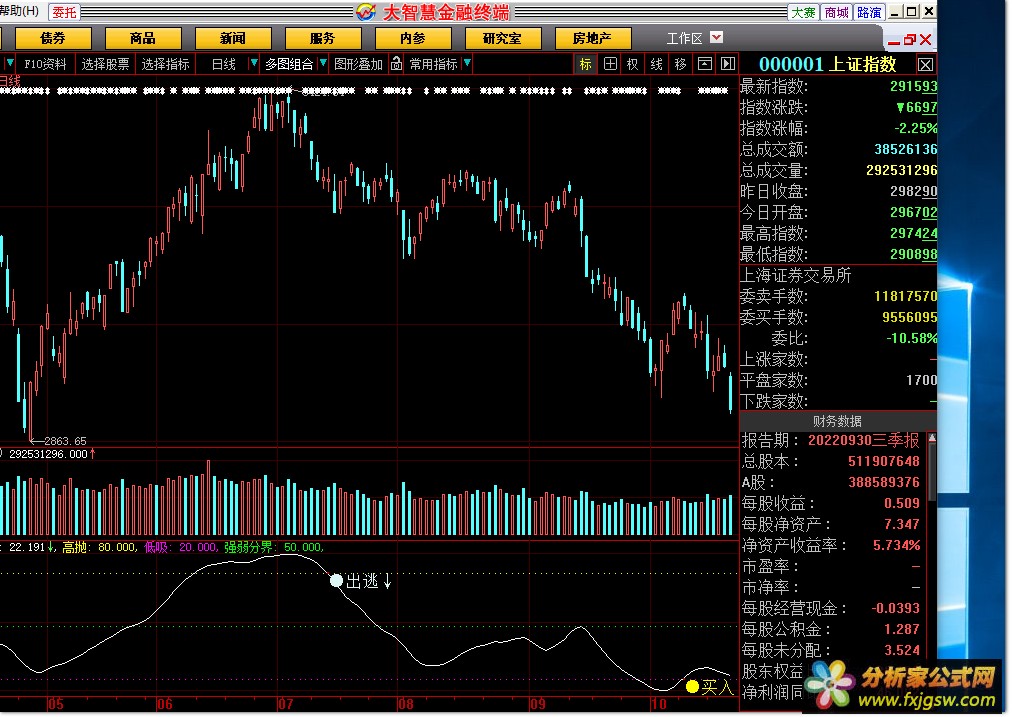Click the 财务数据 panel header
The image size is (1012, 717).
pyautogui.click(x=837, y=421)
